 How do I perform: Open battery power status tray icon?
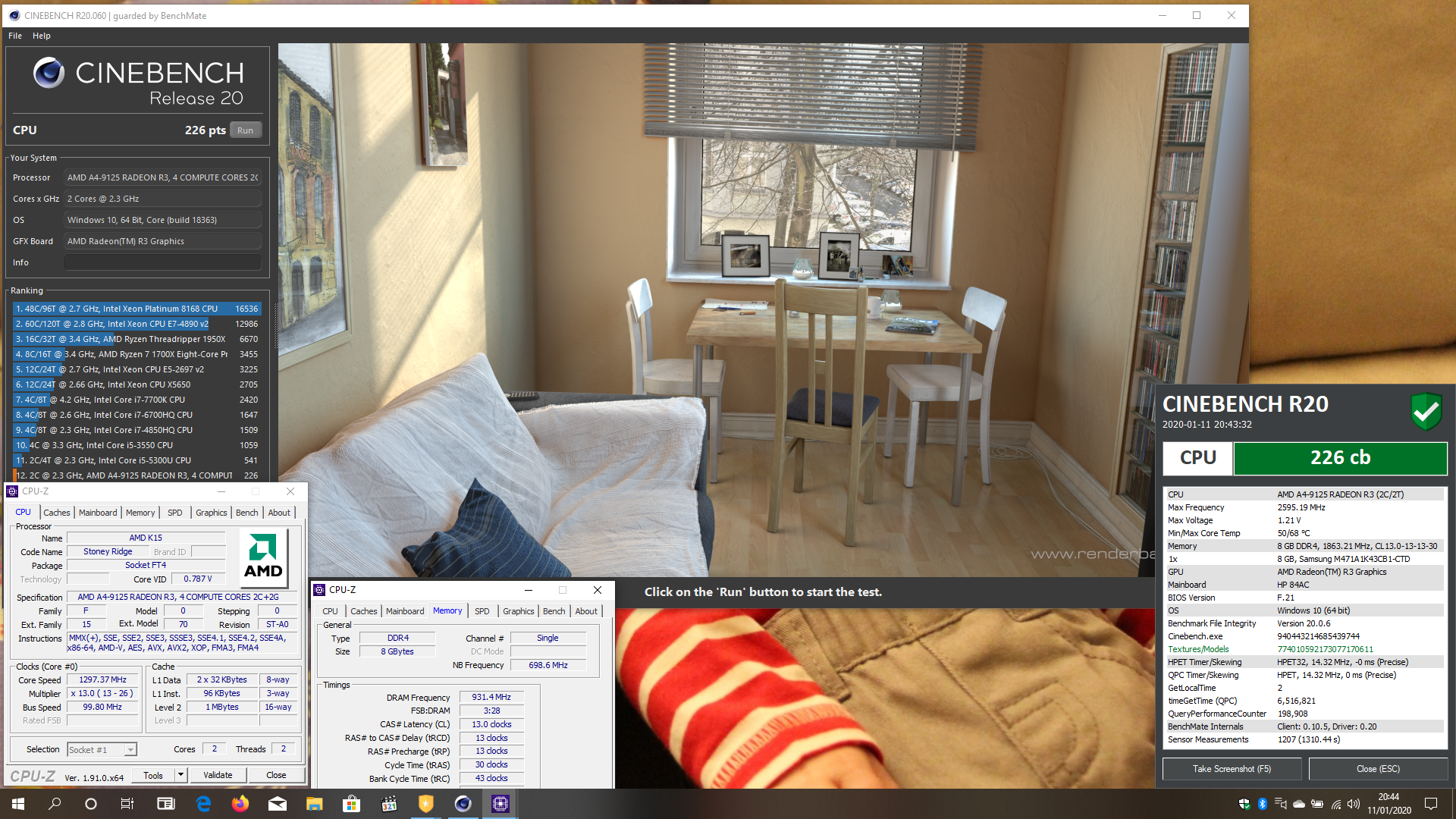pyautogui.click(x=1317, y=804)
